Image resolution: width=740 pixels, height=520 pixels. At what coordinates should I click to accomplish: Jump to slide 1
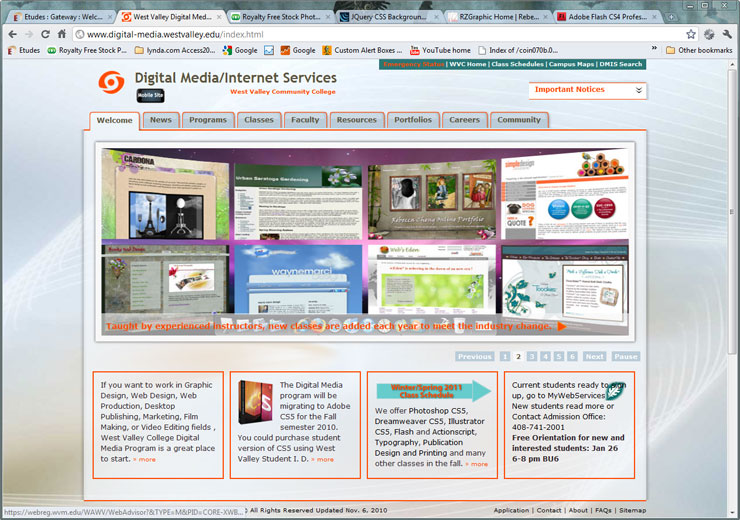coord(505,357)
